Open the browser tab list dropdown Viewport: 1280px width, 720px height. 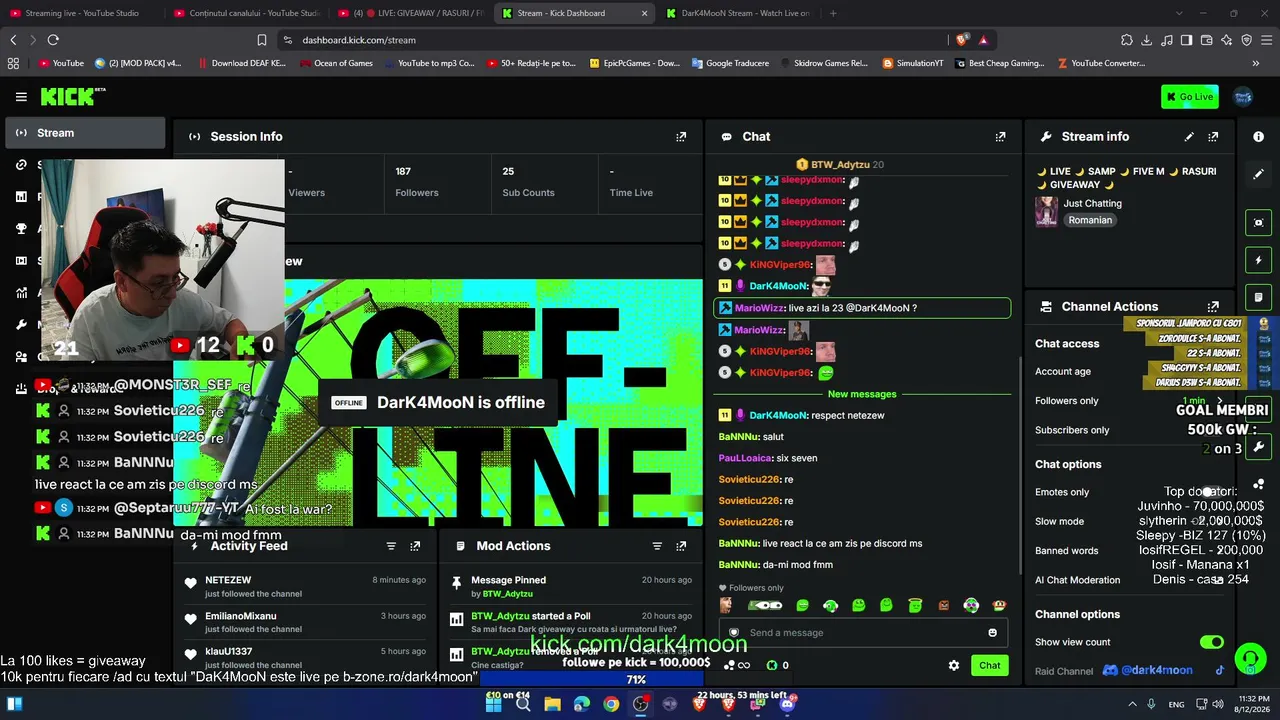coord(1178,13)
